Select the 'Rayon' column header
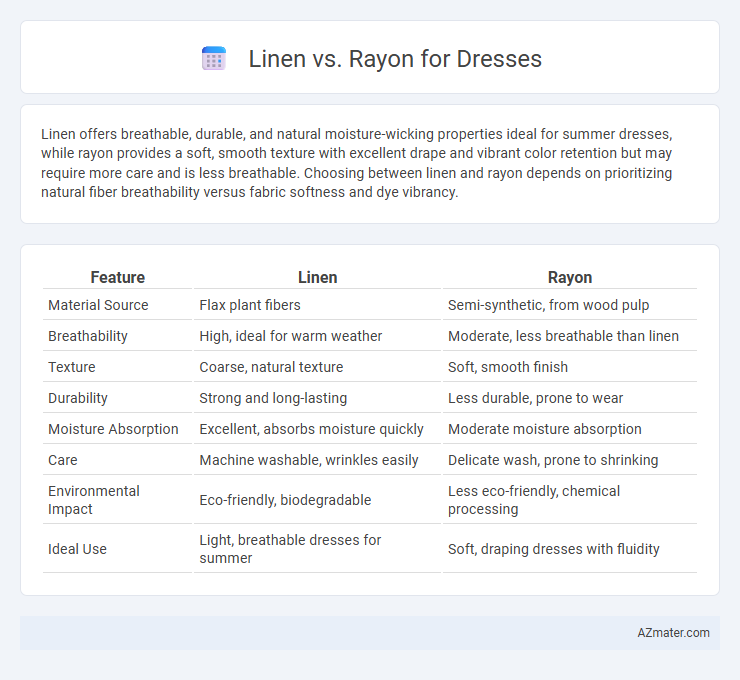This screenshot has height=680, width=740. [x=570, y=277]
